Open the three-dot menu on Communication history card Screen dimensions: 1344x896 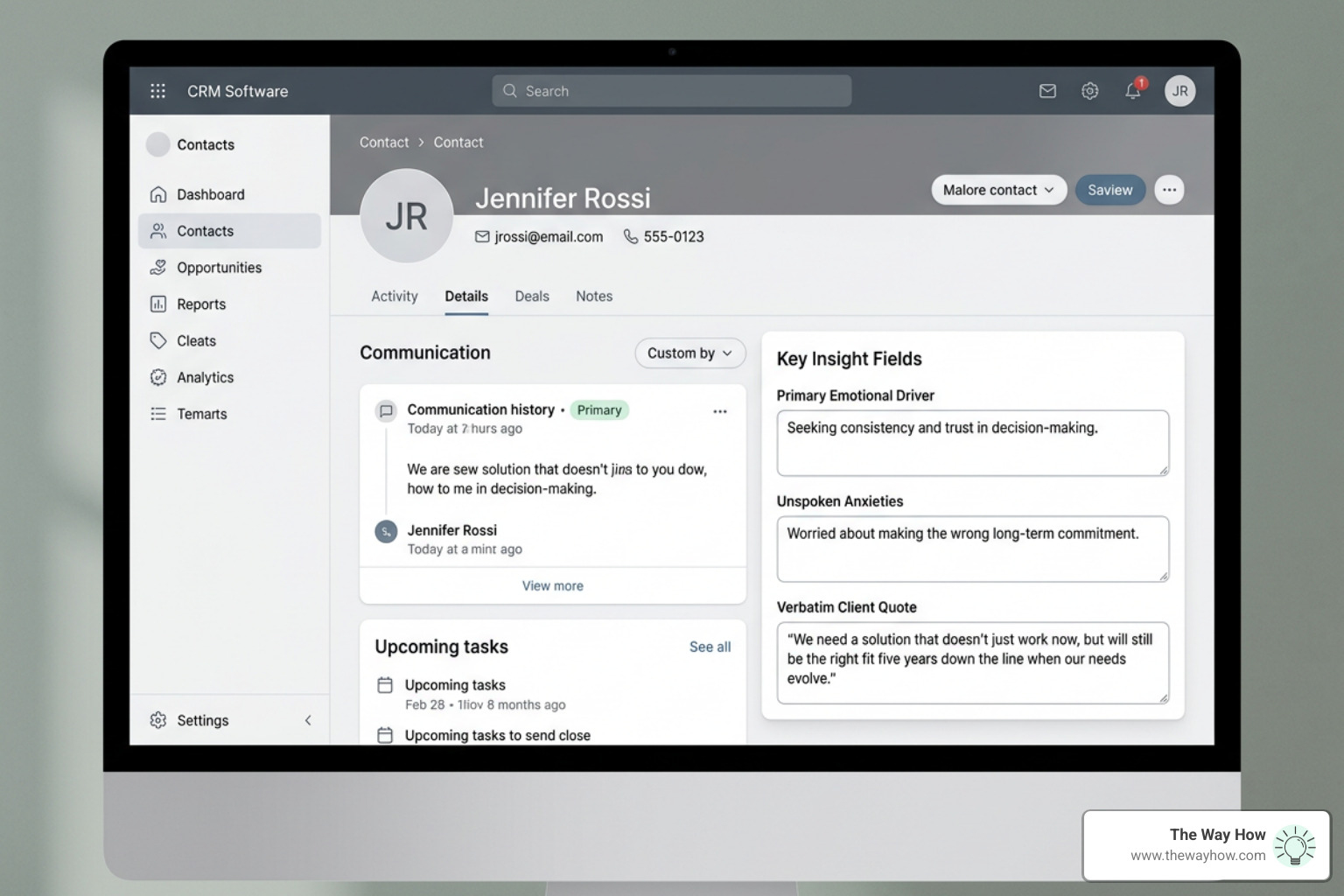720,411
